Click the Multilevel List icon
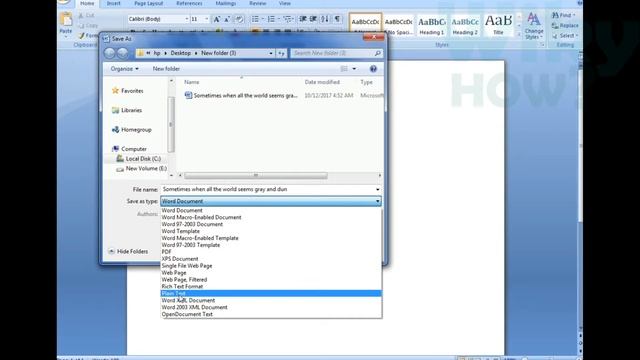 pyautogui.click(x=287, y=19)
